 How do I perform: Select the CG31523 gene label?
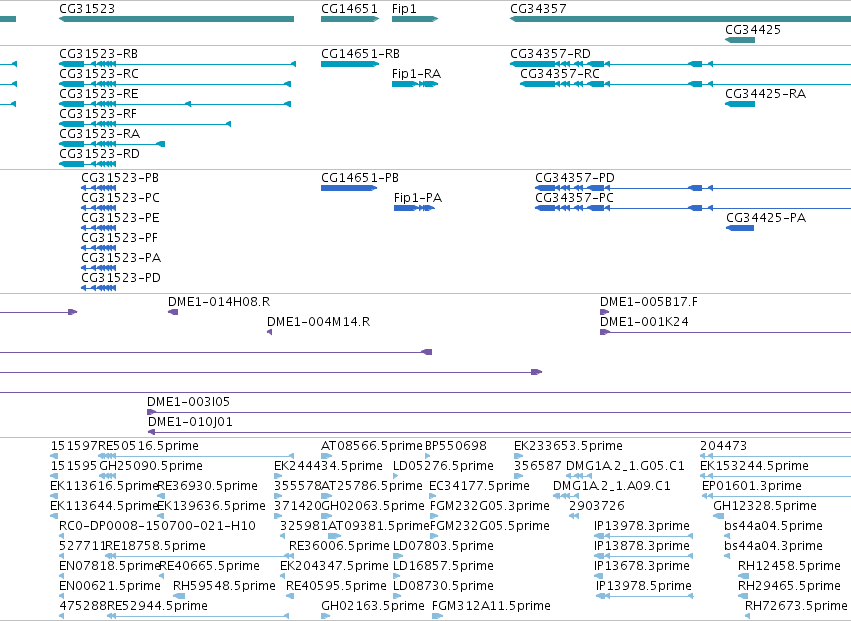pos(87,9)
